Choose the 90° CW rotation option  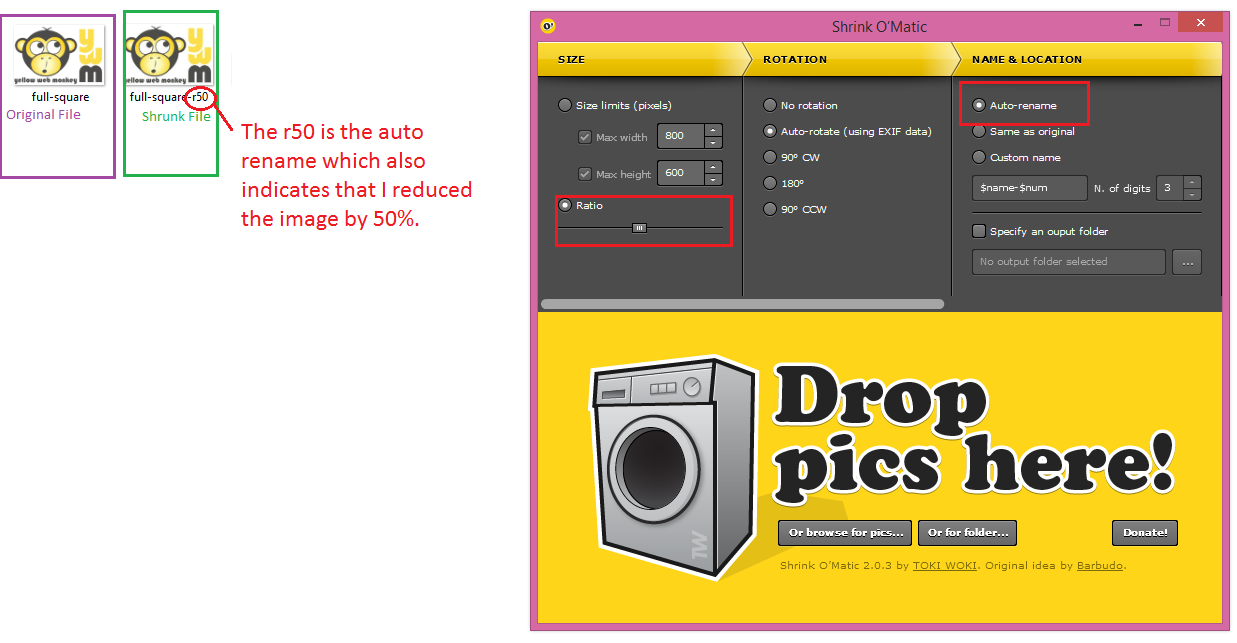coord(770,157)
